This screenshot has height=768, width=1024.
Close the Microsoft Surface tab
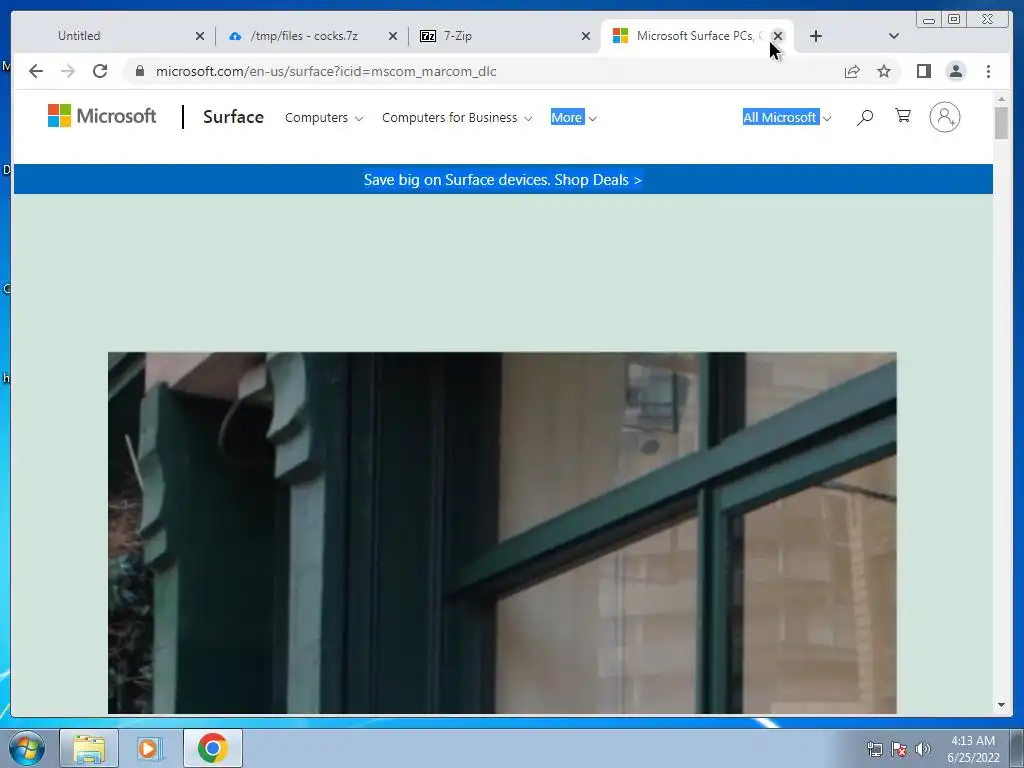(778, 36)
